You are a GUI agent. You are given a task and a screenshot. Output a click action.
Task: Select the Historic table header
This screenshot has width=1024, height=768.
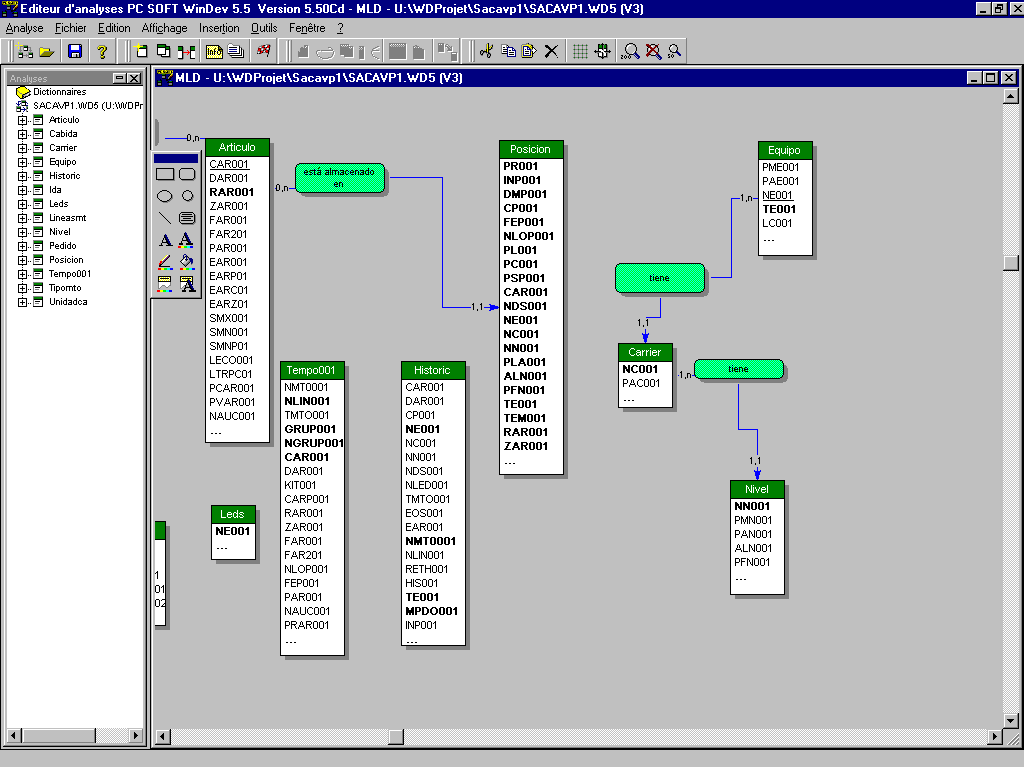point(432,370)
